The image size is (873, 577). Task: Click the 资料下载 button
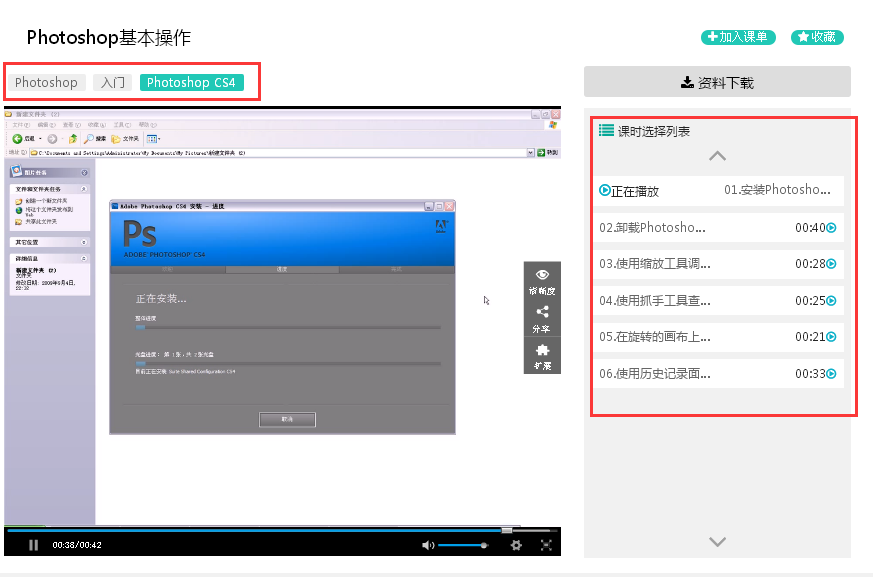(x=720, y=81)
